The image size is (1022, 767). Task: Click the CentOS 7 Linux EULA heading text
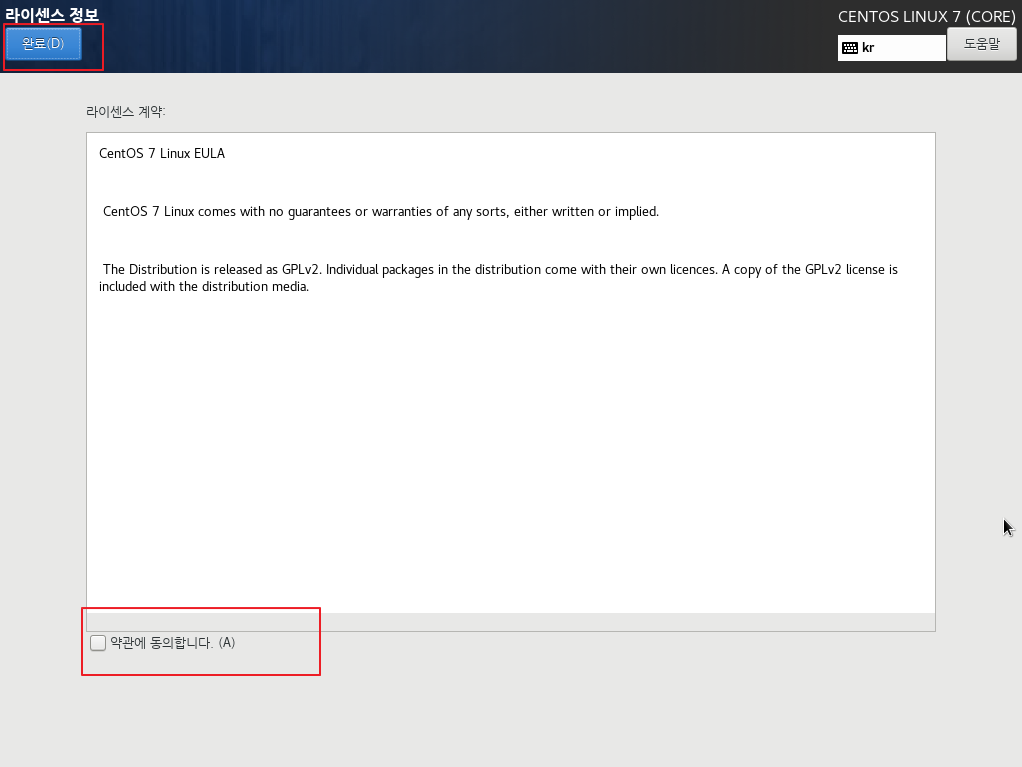(162, 153)
